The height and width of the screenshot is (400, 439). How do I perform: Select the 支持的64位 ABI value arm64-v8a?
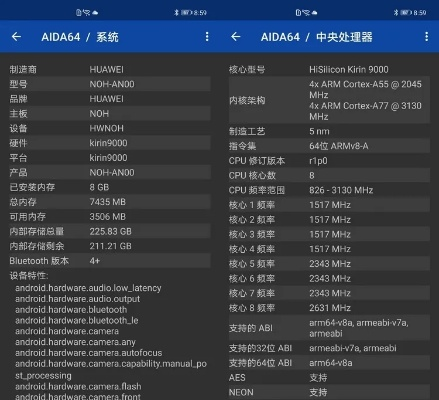[x=331, y=363]
